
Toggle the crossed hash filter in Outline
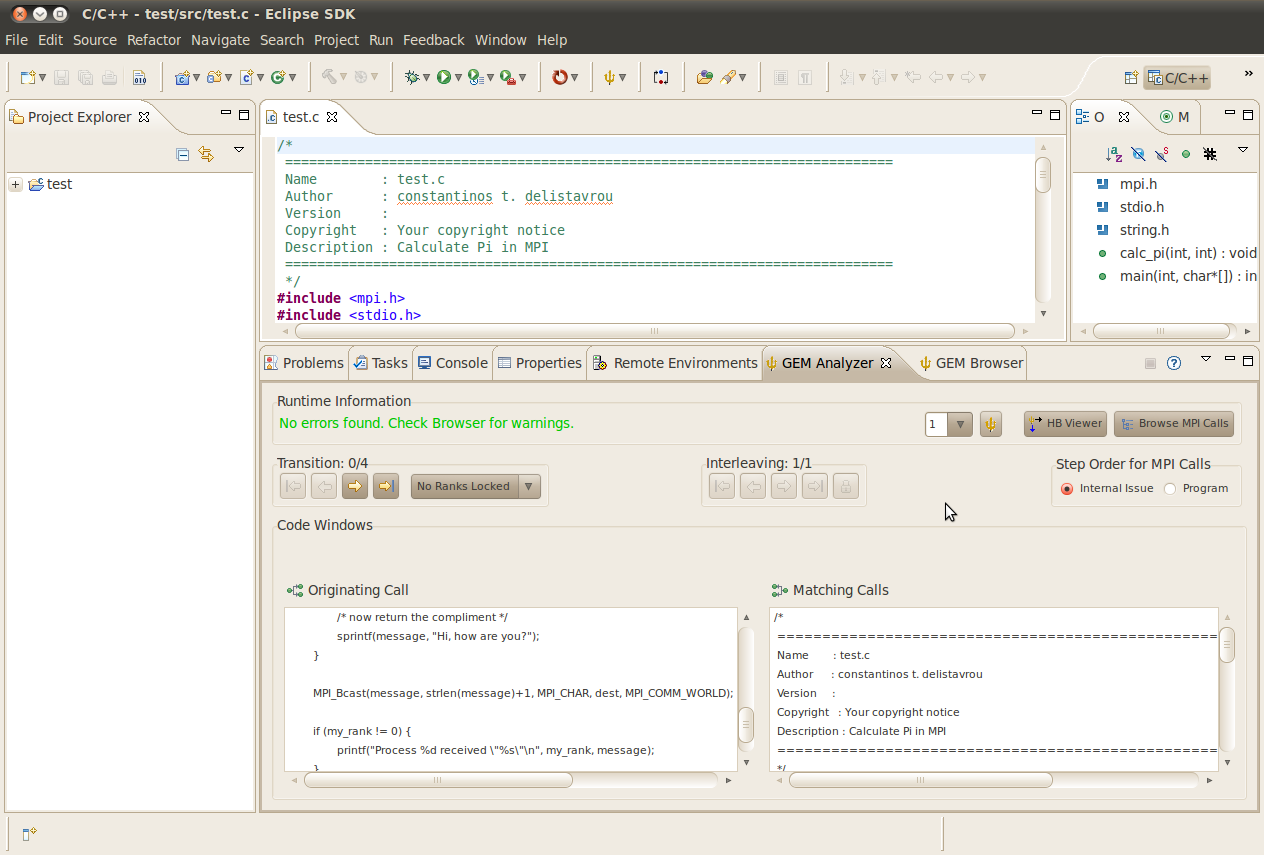tap(1210, 154)
